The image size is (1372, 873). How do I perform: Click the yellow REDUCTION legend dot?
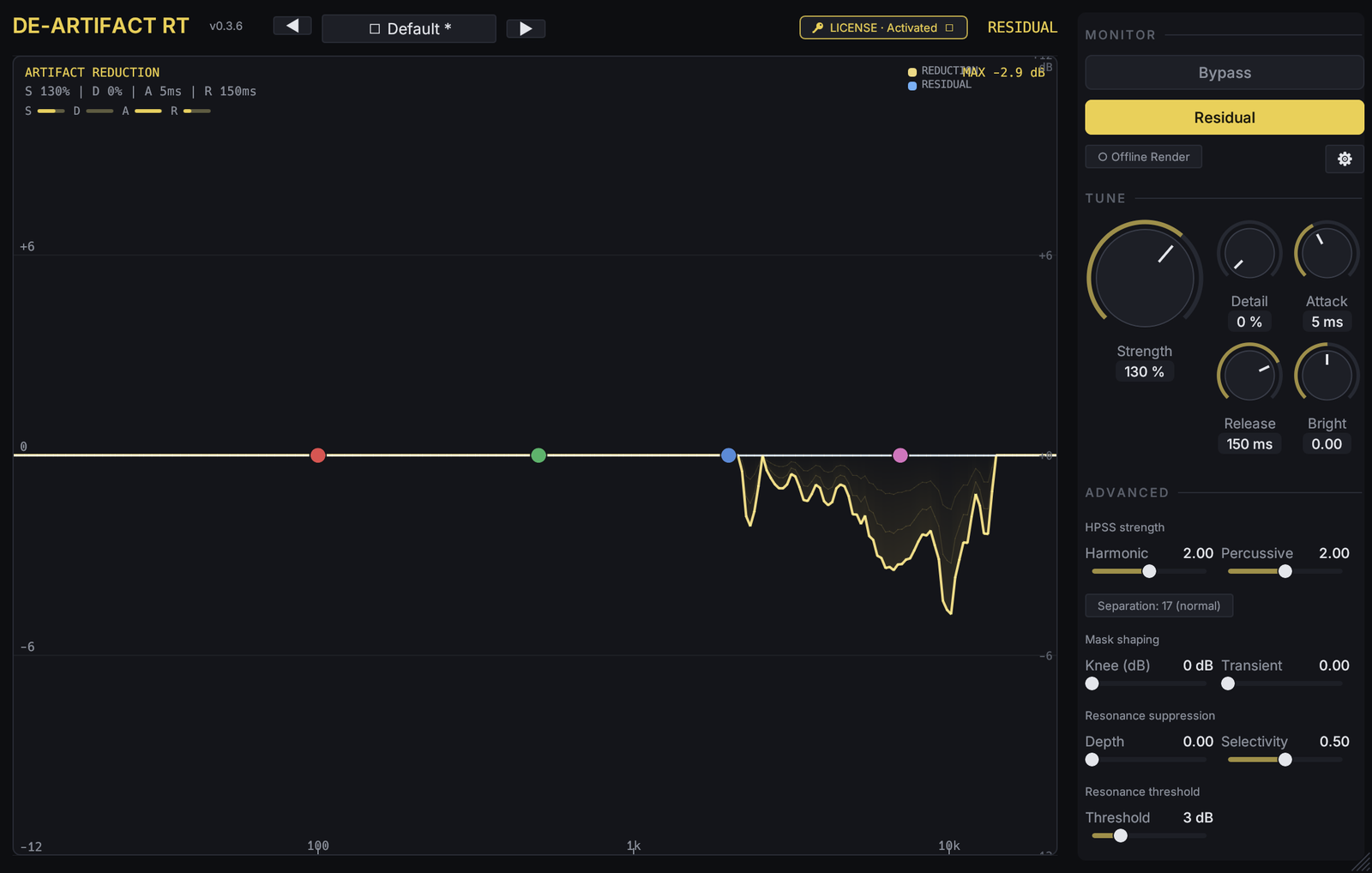(x=912, y=72)
